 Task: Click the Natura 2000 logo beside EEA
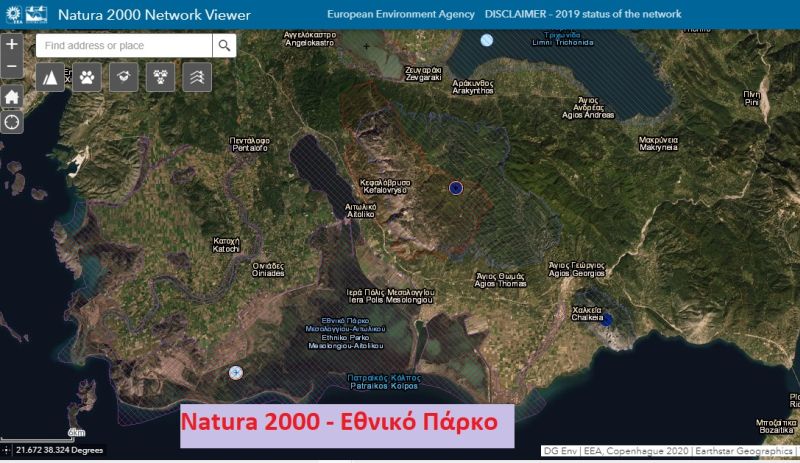click(37, 14)
